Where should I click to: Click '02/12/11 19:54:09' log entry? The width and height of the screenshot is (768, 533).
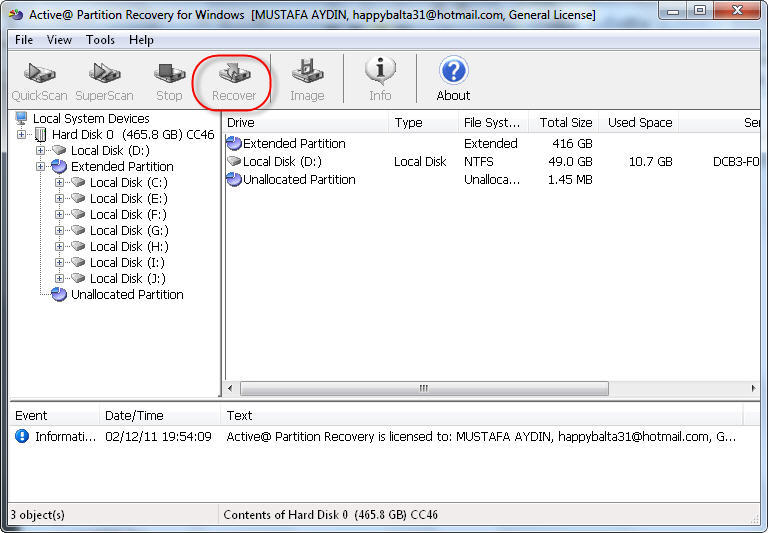click(x=158, y=436)
